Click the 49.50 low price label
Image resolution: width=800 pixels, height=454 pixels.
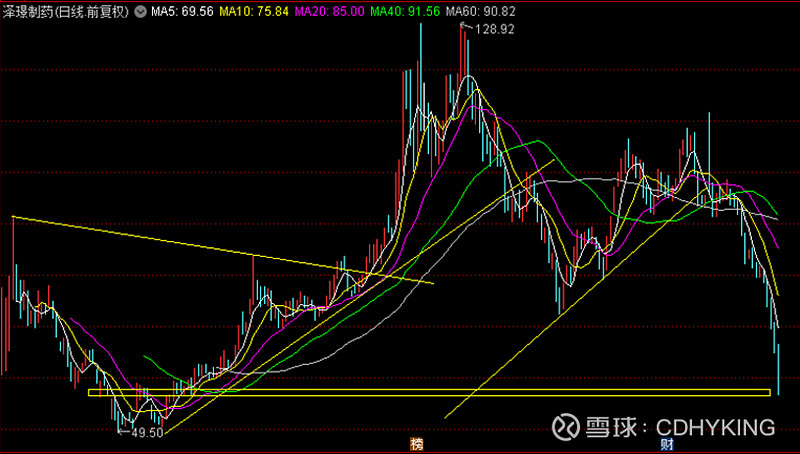[147, 433]
